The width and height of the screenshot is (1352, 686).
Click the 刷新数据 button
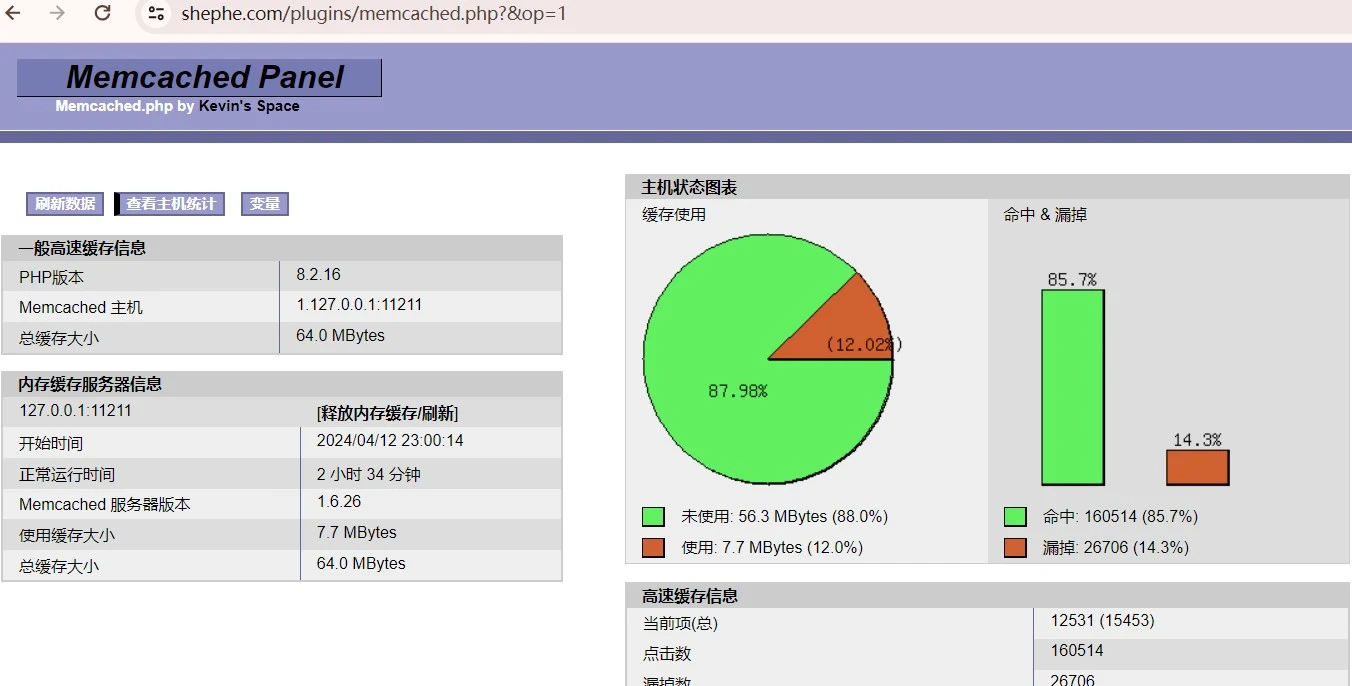[x=64, y=203]
